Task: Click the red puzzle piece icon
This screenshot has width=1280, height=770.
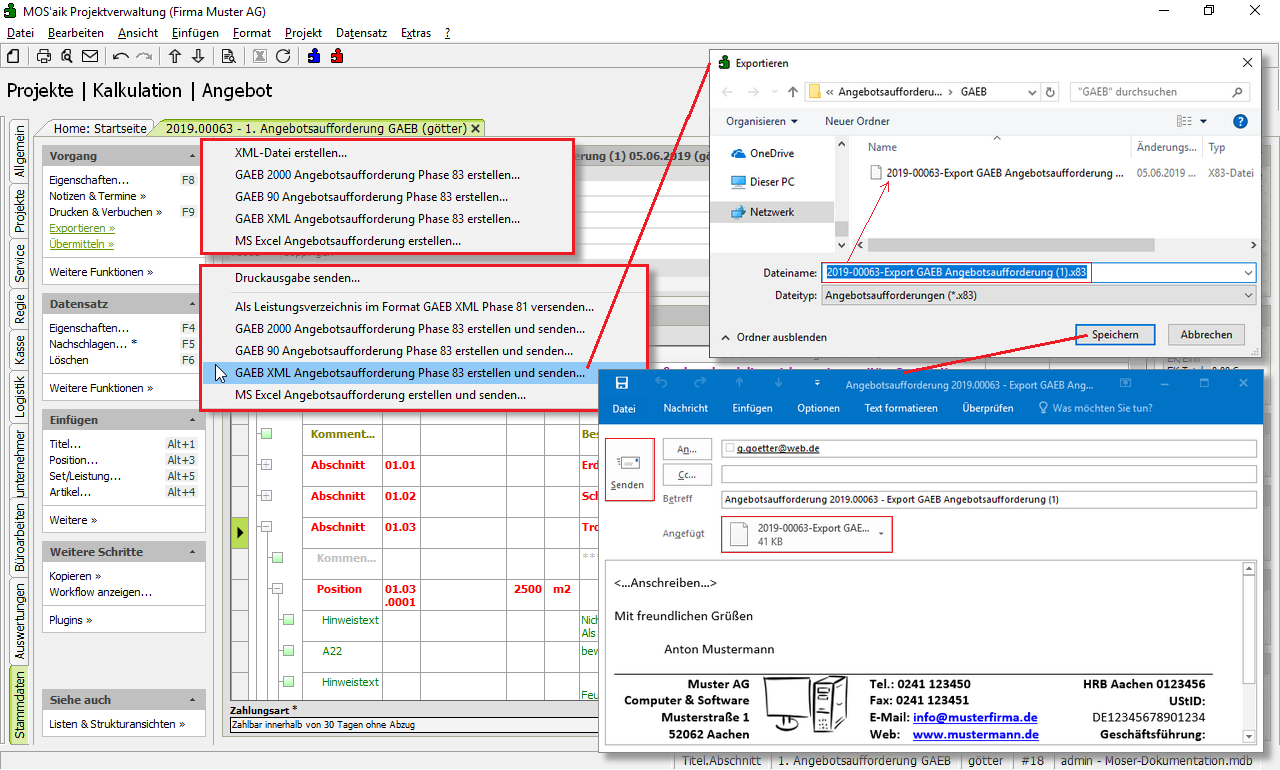Action: pos(337,56)
